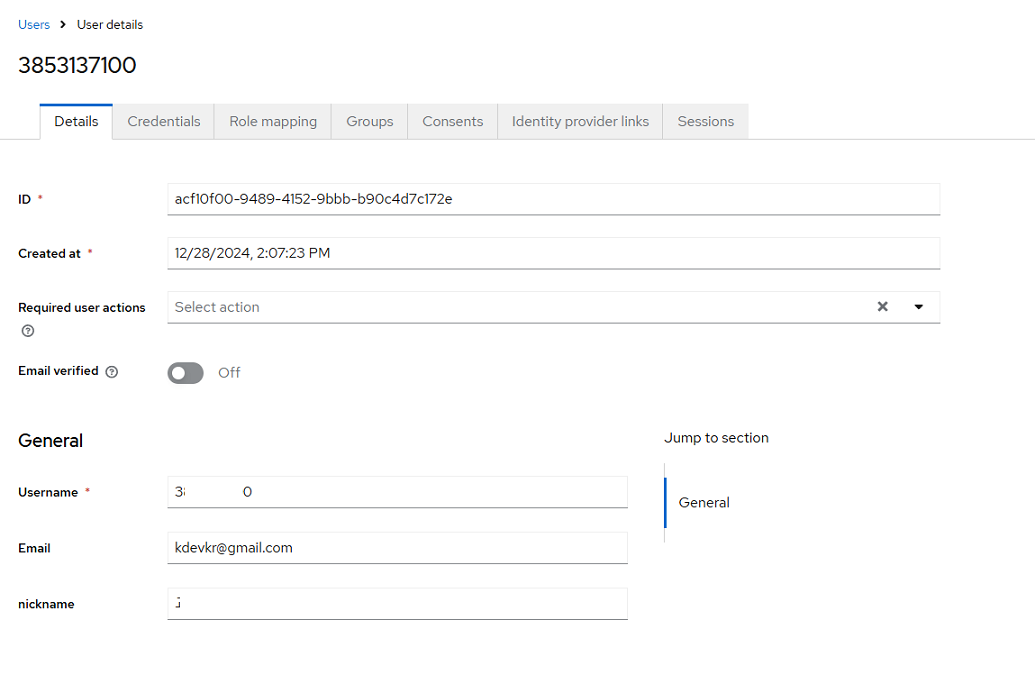Toggle the Email verified switch
Image resolution: width=1035 pixels, height=675 pixels.
186,373
